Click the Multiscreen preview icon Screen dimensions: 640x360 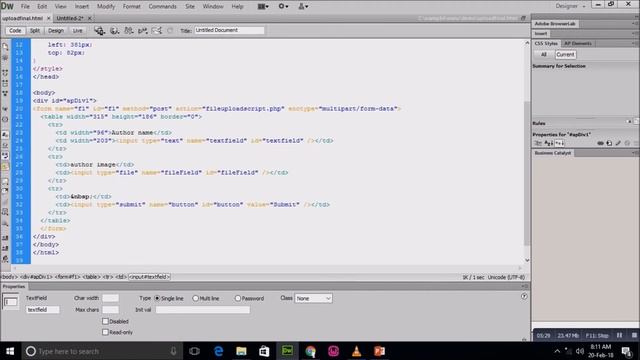coord(100,31)
